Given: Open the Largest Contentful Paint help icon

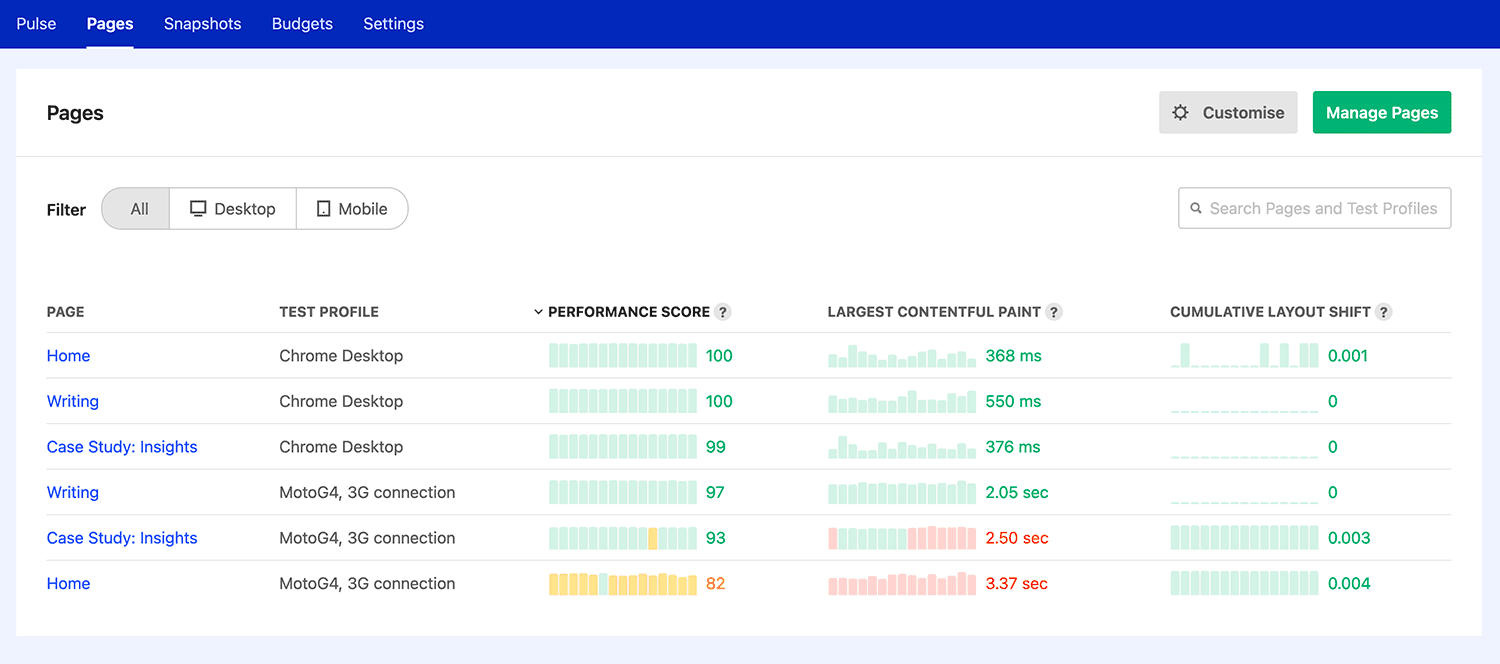Looking at the screenshot, I should click(1053, 311).
